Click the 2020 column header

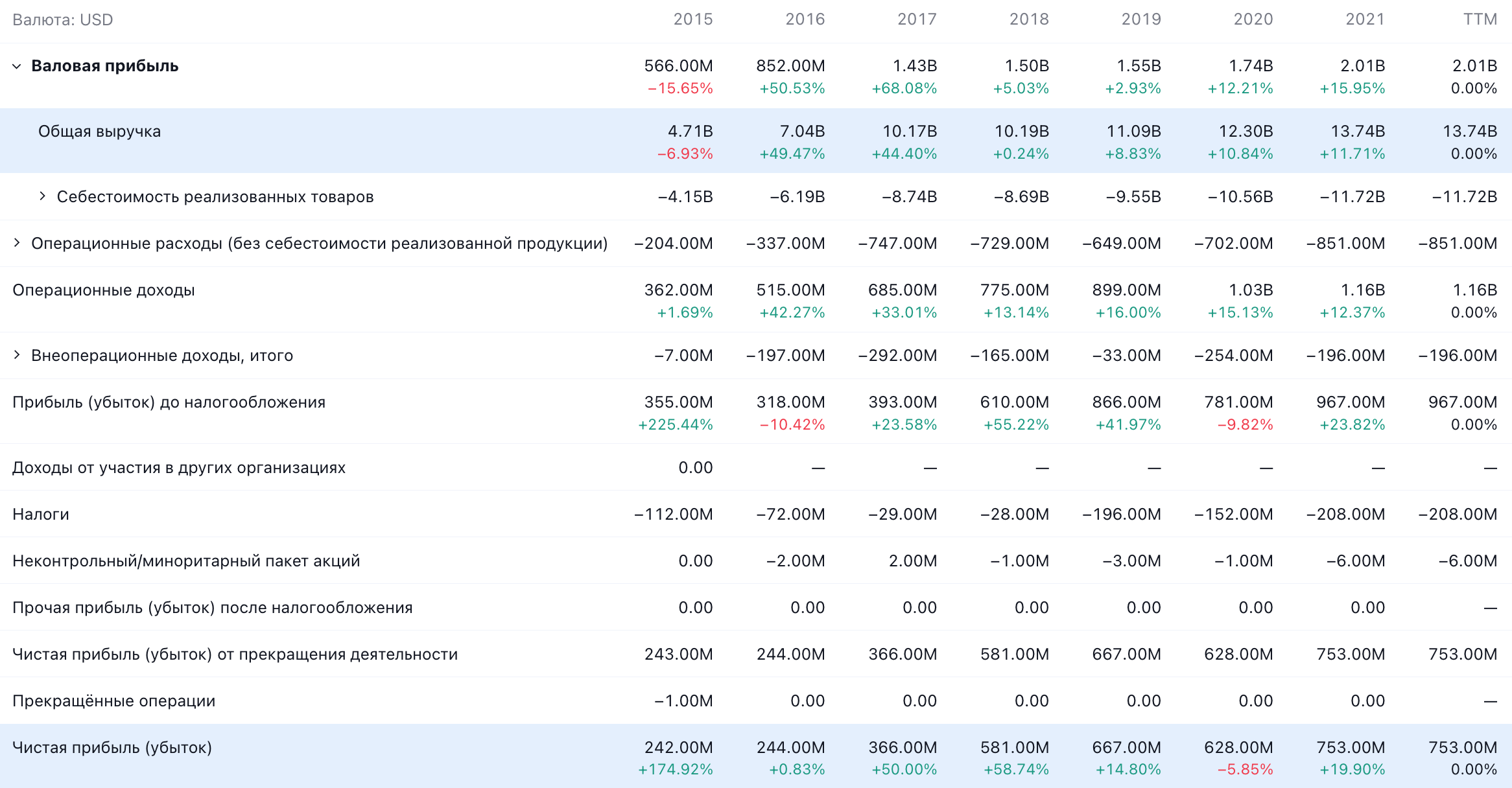click(1253, 19)
